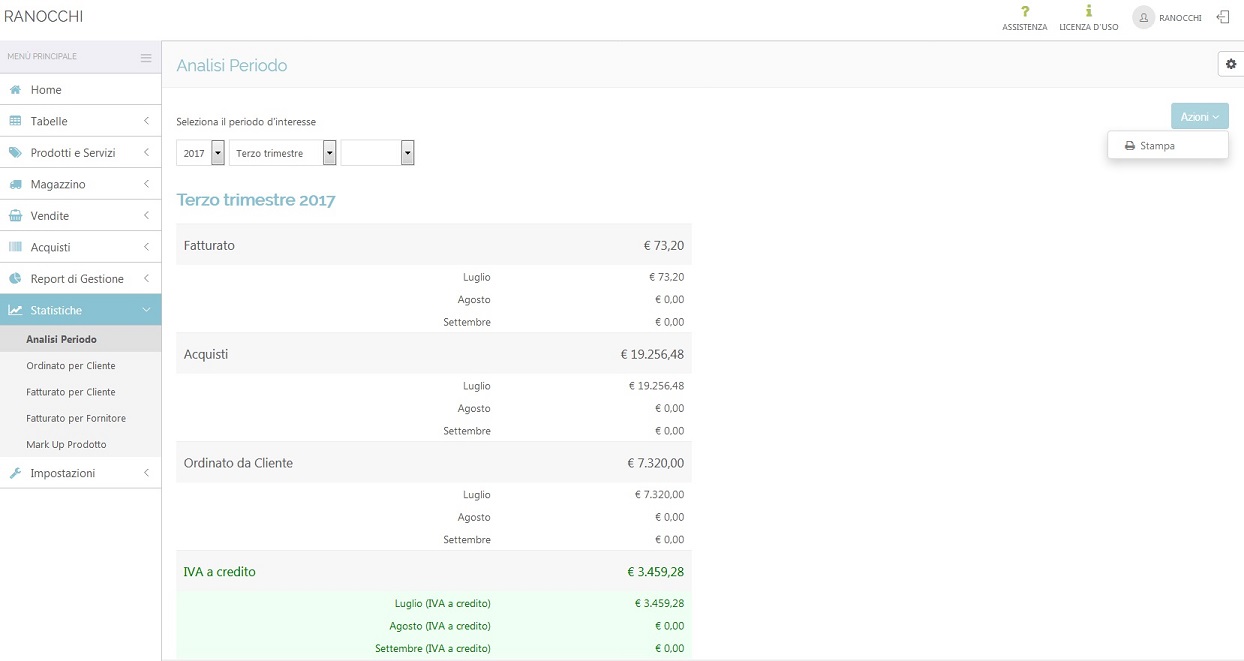Image resolution: width=1244 pixels, height=661 pixels.
Task: Click the RANOCCHI logo text
Action: pyautogui.click(x=44, y=17)
